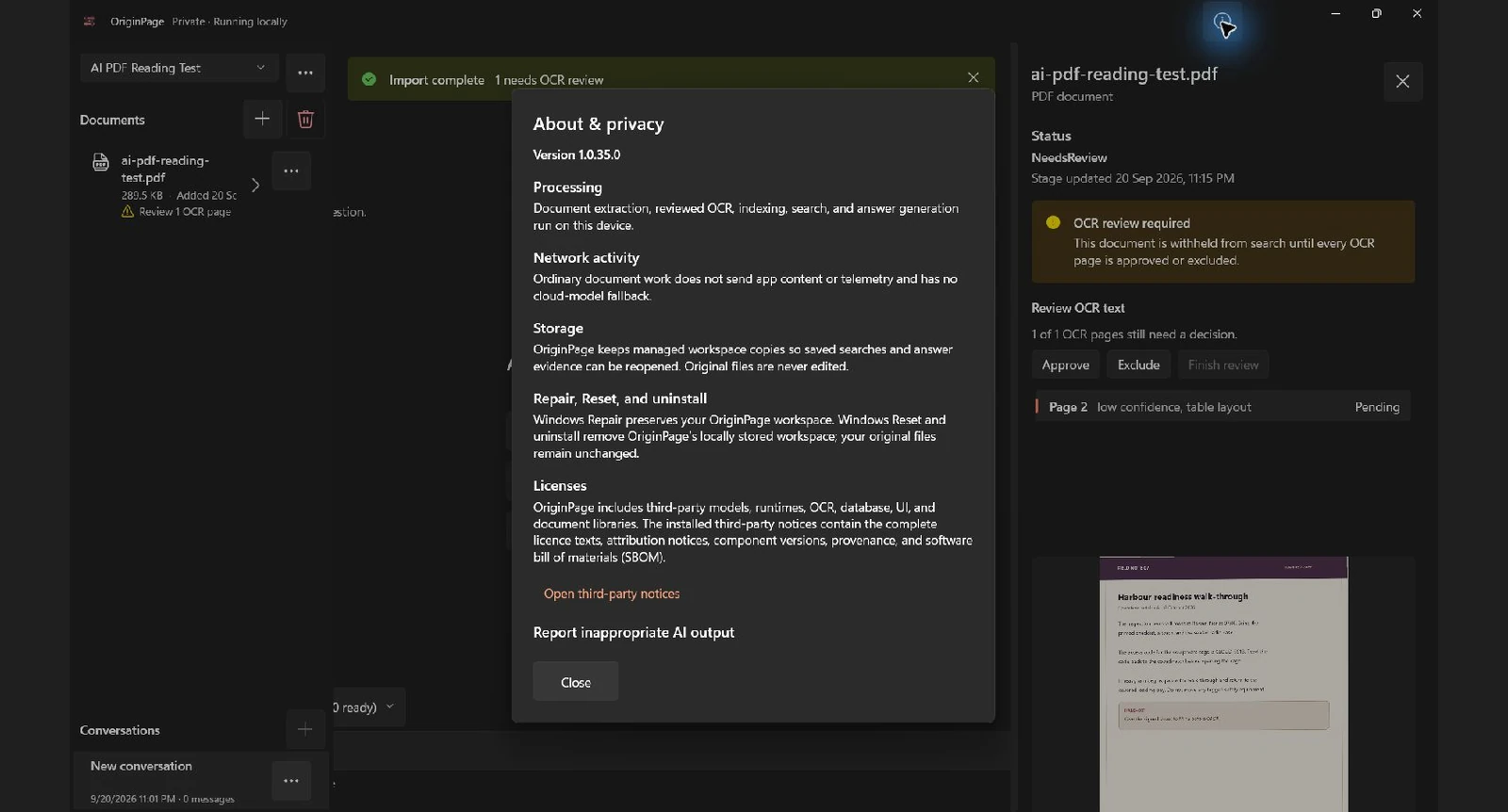Image resolution: width=1508 pixels, height=812 pixels.
Task: Open workspace more options beside AI PDF Reading Test
Action: (305, 73)
